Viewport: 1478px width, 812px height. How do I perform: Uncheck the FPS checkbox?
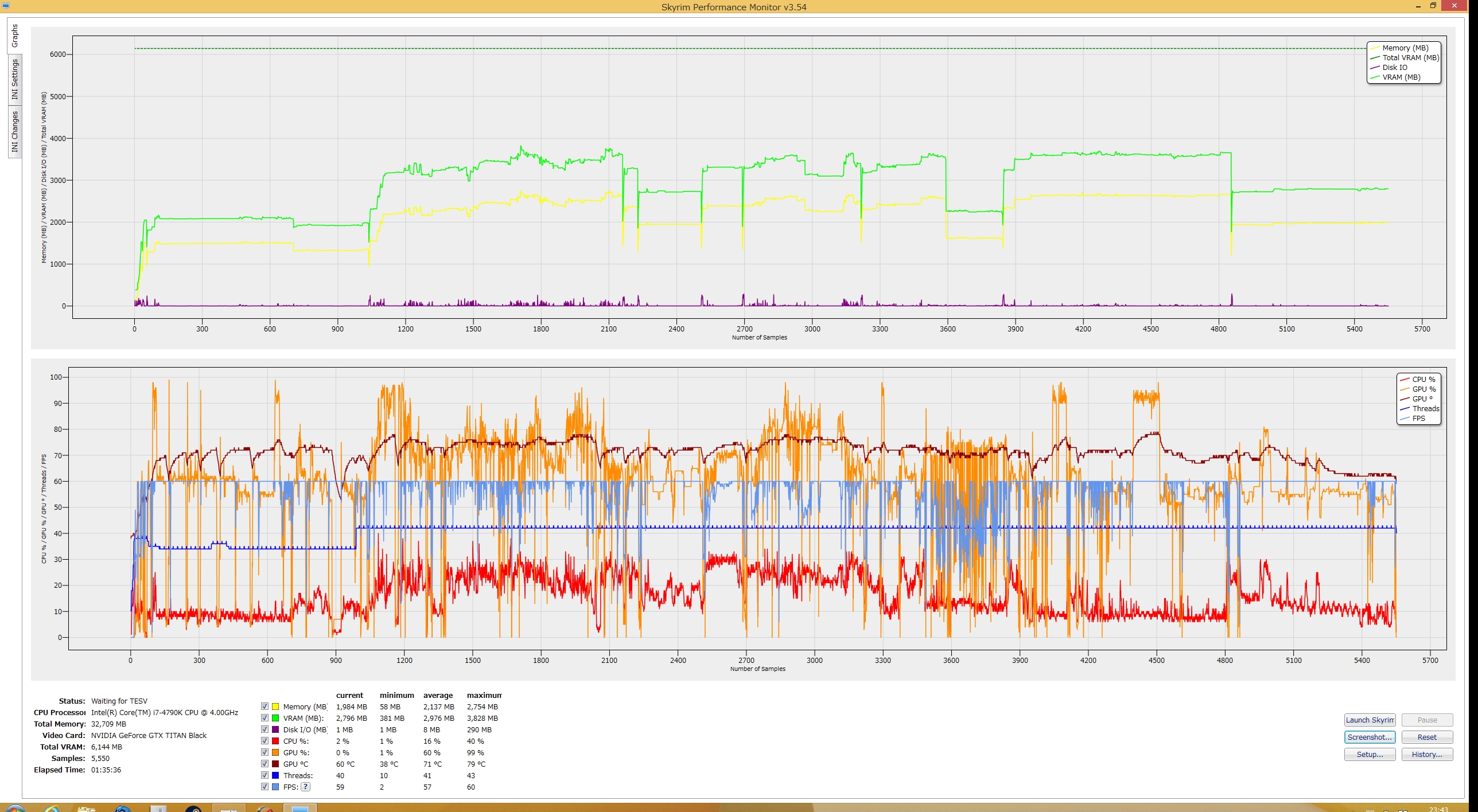click(x=265, y=787)
